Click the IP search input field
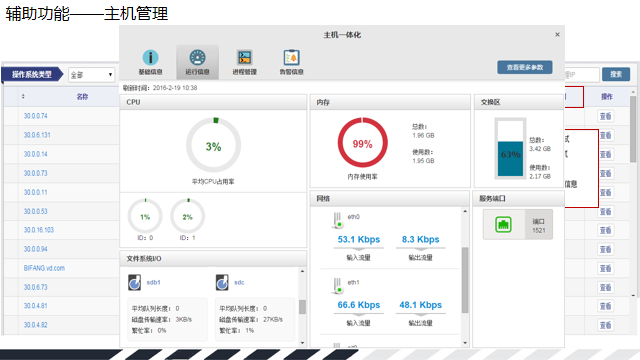The width and height of the screenshot is (640, 360). click(x=582, y=75)
